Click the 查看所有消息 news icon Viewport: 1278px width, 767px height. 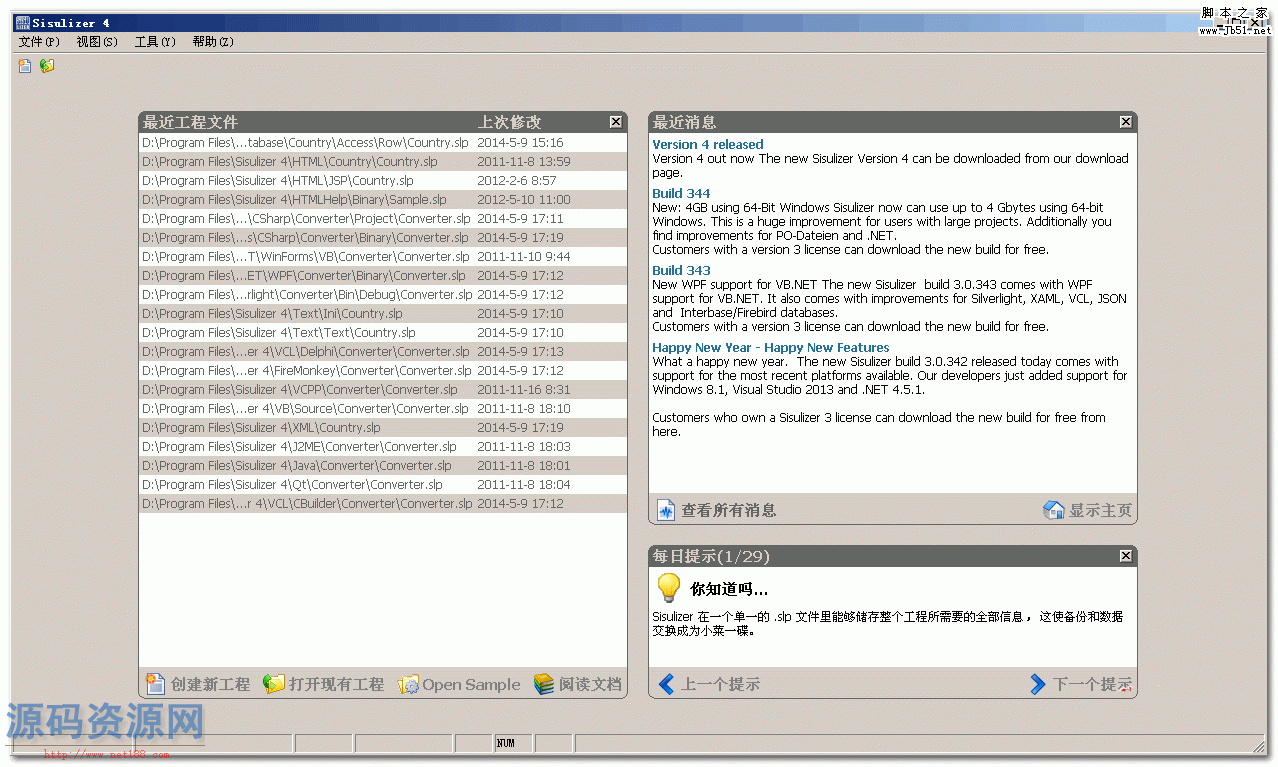click(665, 509)
